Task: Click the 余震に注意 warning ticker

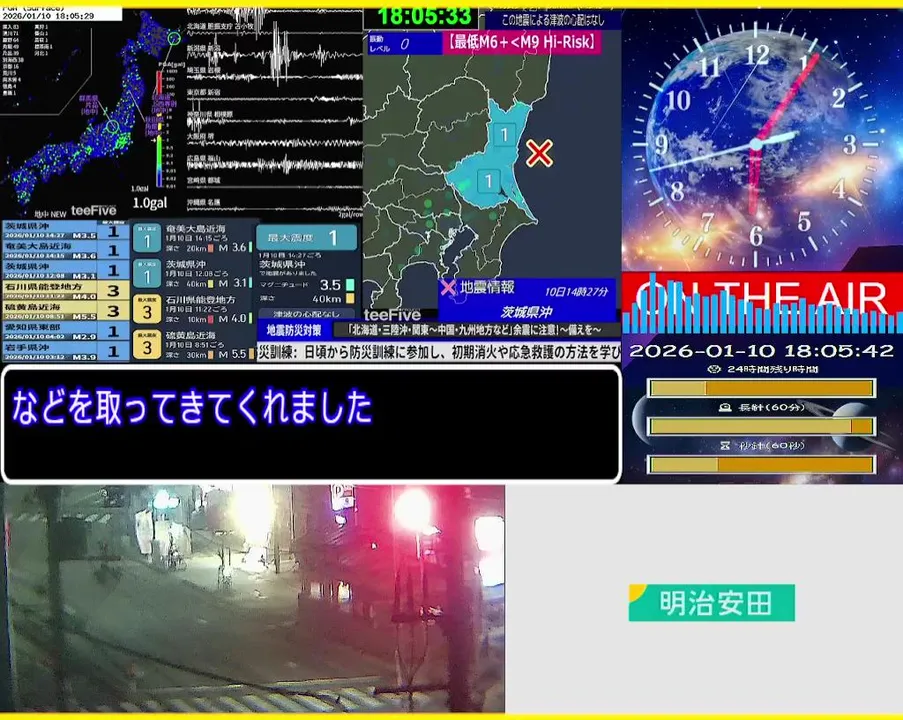Action: [x=476, y=330]
